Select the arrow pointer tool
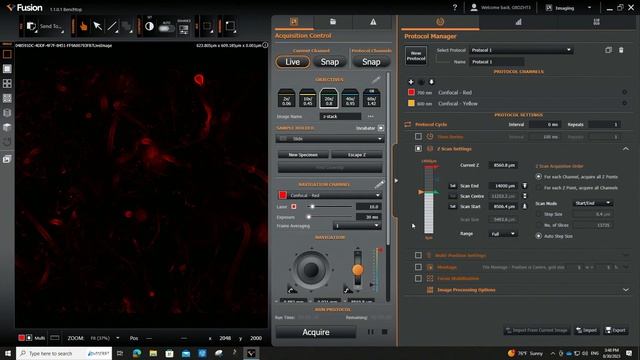The image size is (640, 360). [x=98, y=27]
